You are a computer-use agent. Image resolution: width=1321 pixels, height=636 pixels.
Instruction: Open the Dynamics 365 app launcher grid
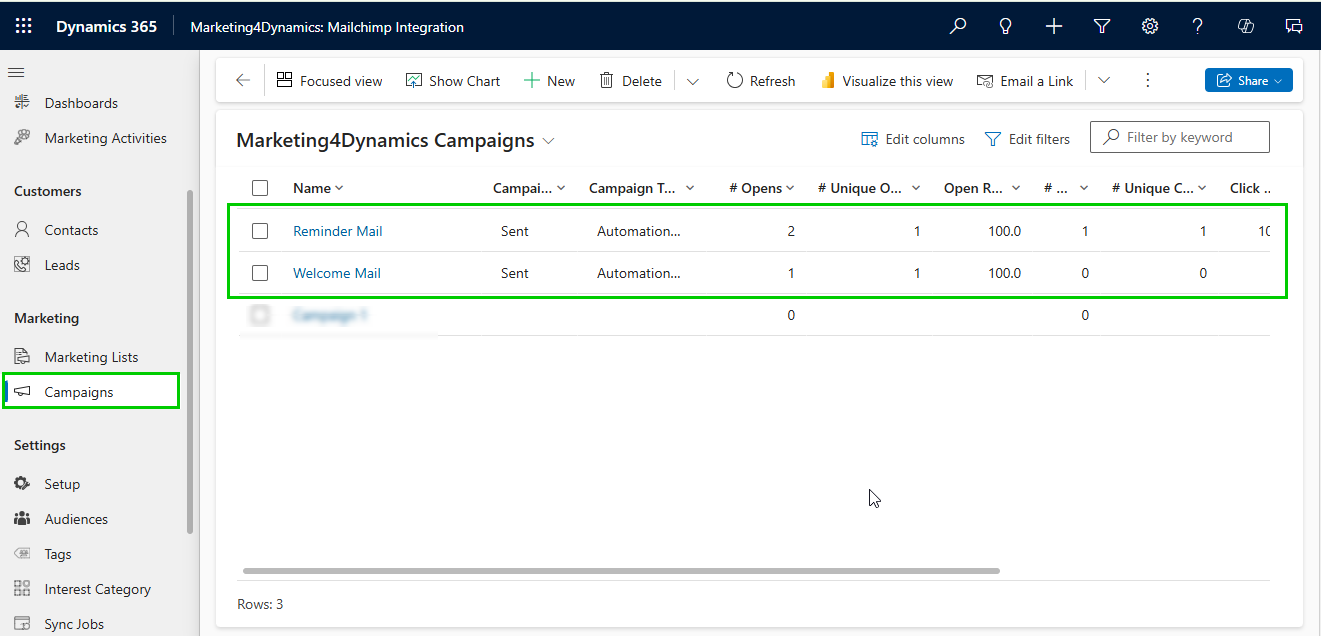tap(24, 26)
